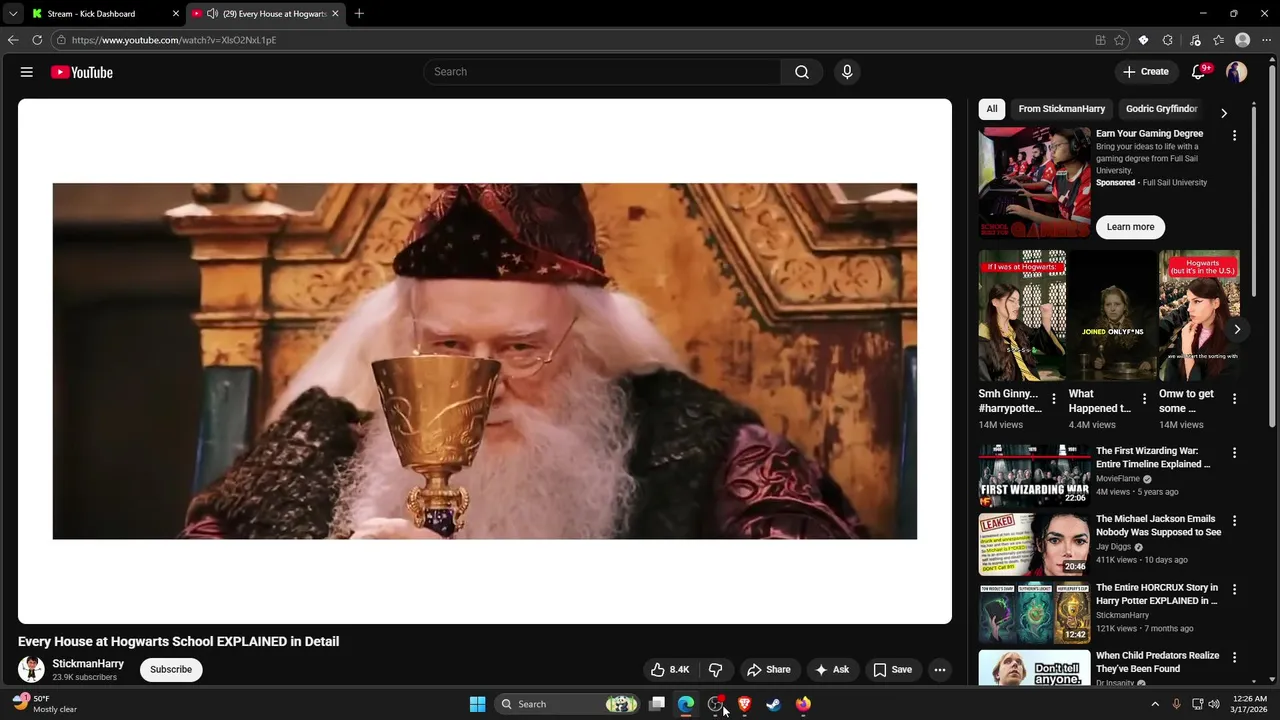Viewport: 1280px width, 720px height.
Task: Click the browser address bar URL
Action: 174,40
